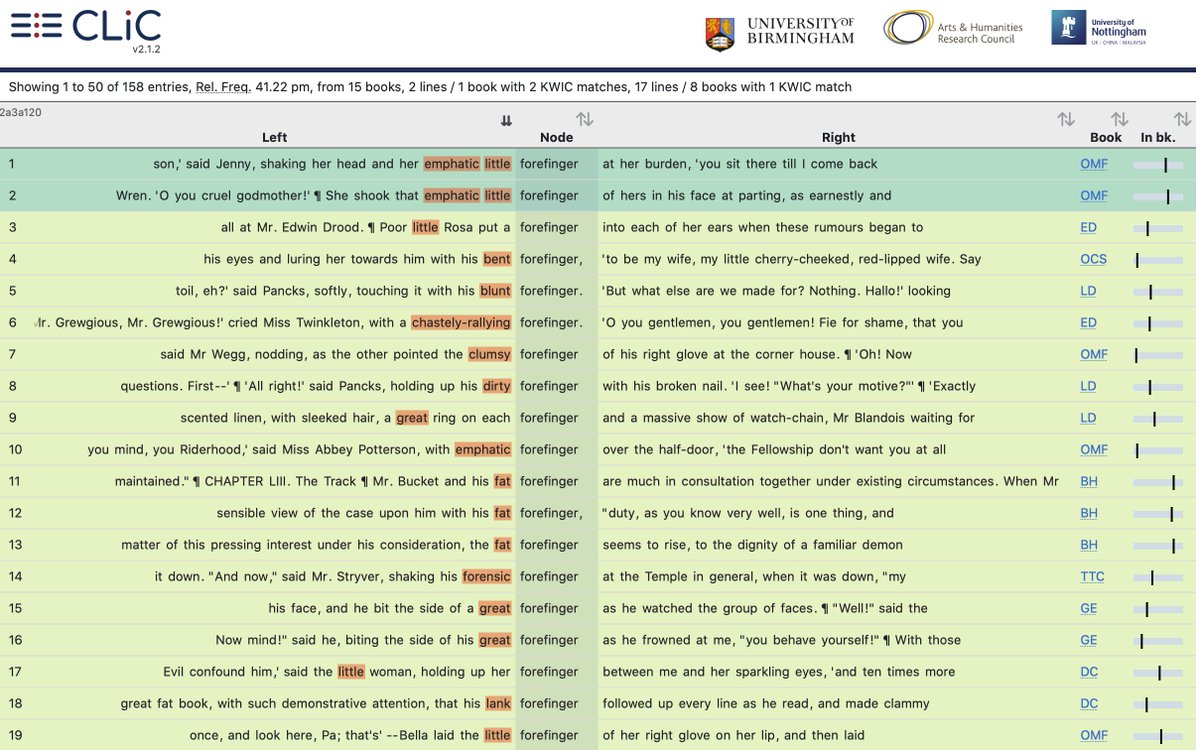
Task: Select highlighted word 'forensic' in row 14
Action: [486, 577]
